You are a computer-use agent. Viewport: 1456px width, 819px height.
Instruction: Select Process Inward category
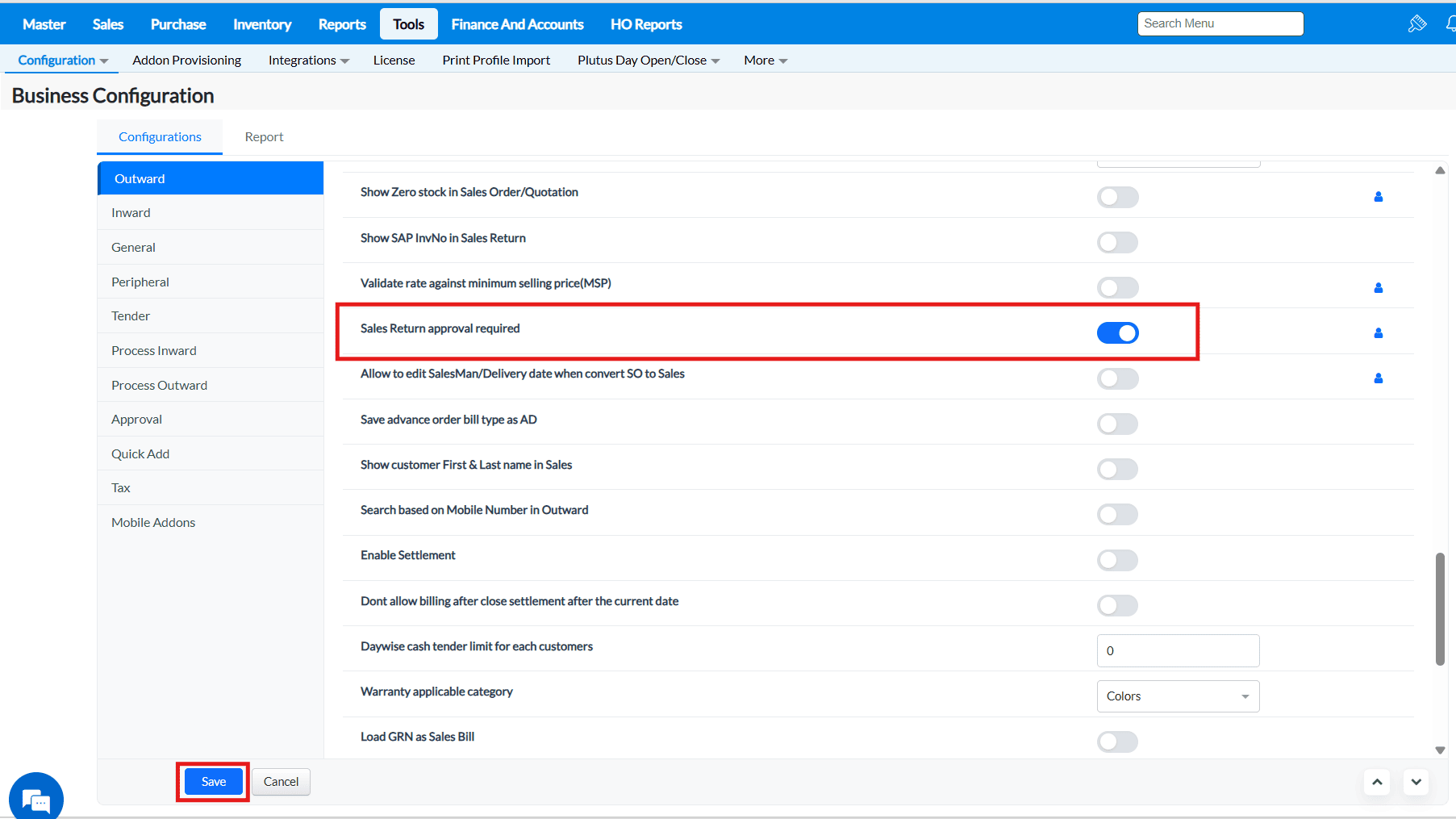211,351
